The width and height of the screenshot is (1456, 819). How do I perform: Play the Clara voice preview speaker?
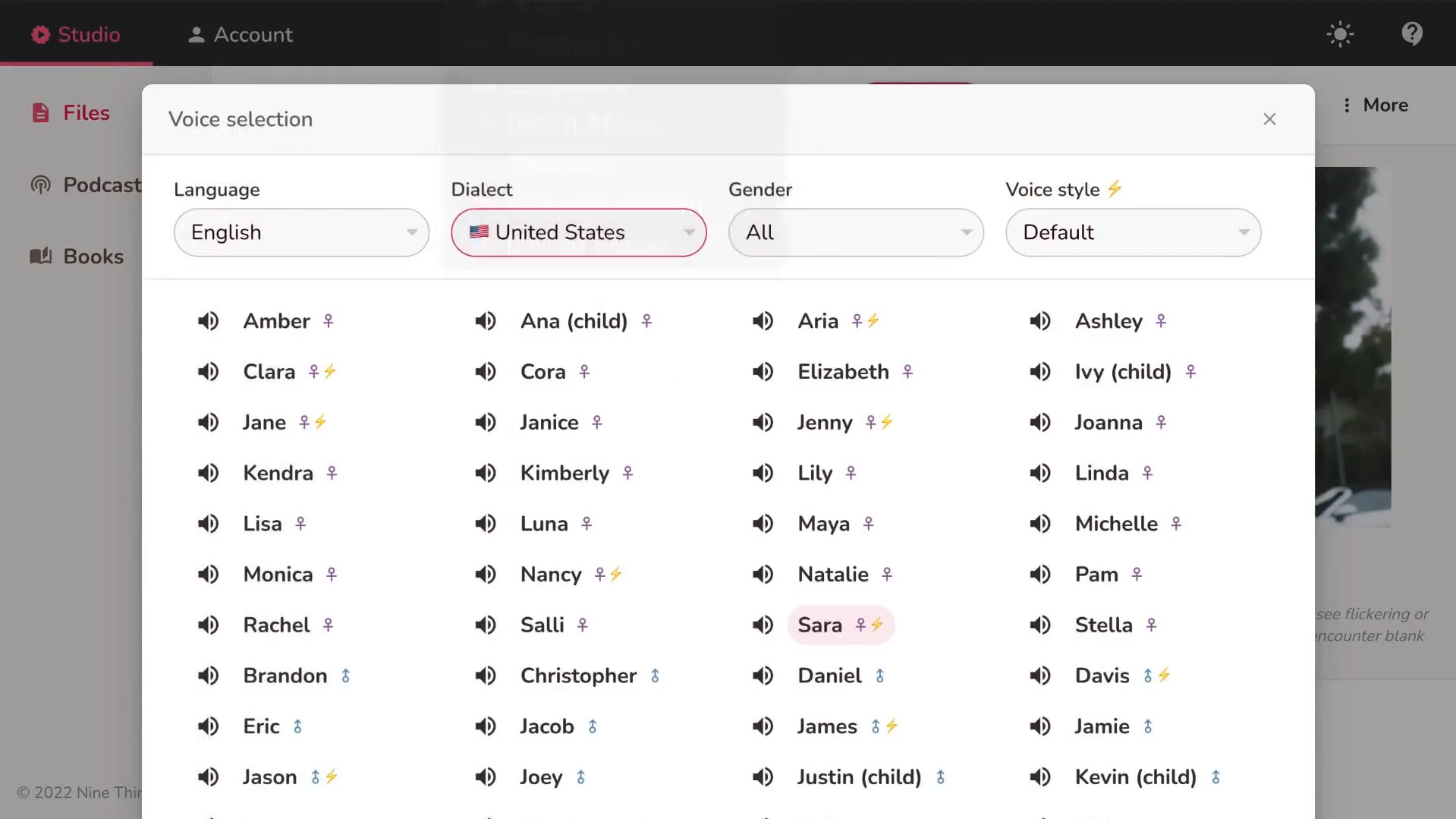(x=208, y=372)
